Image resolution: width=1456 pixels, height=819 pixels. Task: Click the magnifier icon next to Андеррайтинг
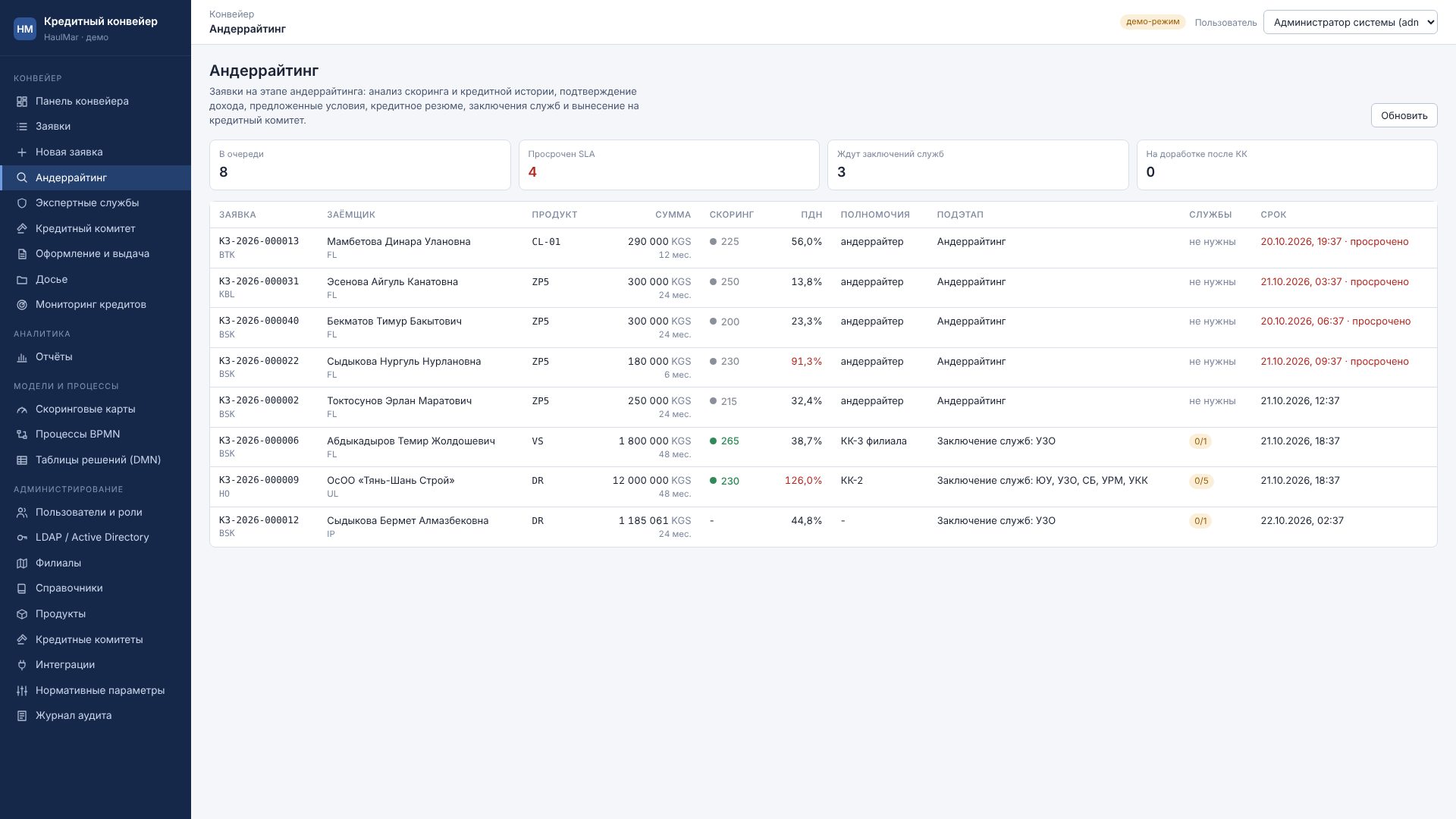[x=22, y=178]
